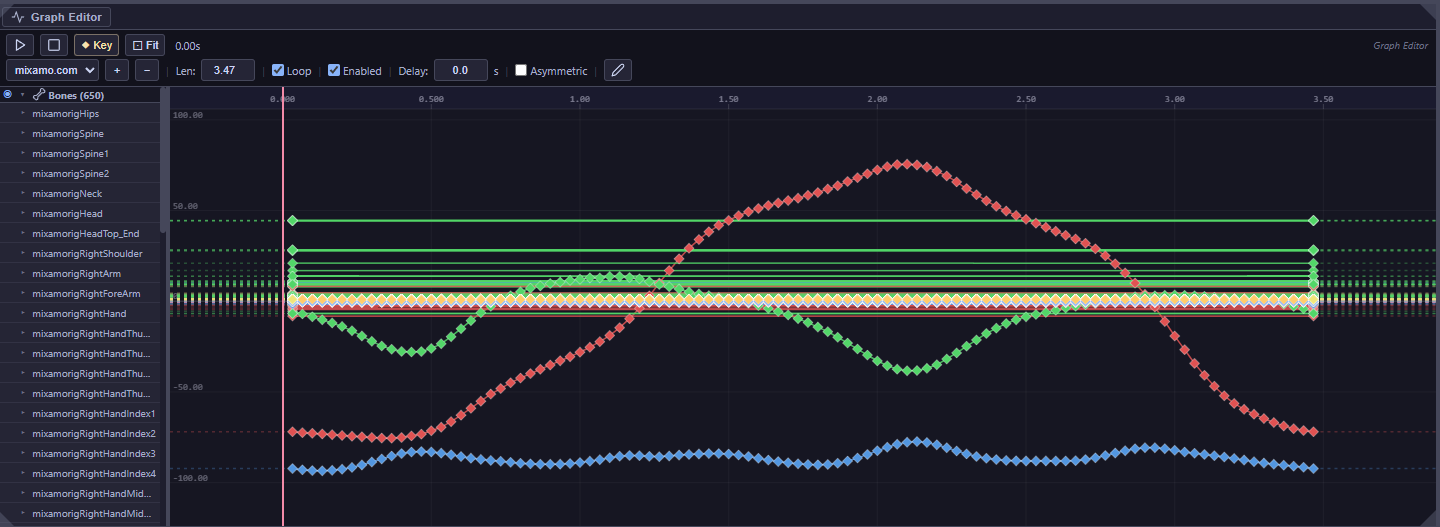Viewport: 1440px width, 527px height.
Task: Open the mixamo.com animation dropdown
Action: click(52, 70)
